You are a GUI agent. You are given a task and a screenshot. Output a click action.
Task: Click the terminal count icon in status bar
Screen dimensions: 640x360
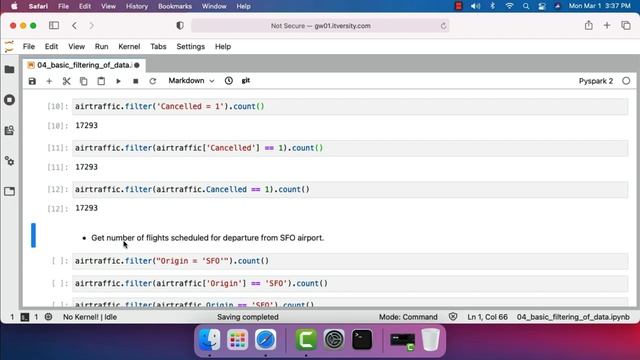pos(25,317)
